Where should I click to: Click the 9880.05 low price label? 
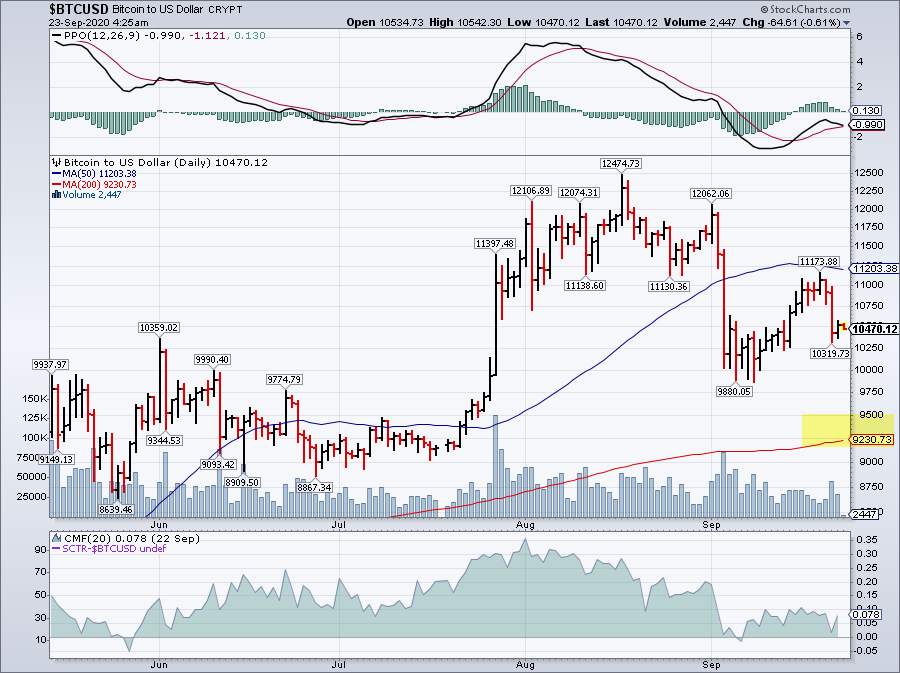[x=734, y=391]
